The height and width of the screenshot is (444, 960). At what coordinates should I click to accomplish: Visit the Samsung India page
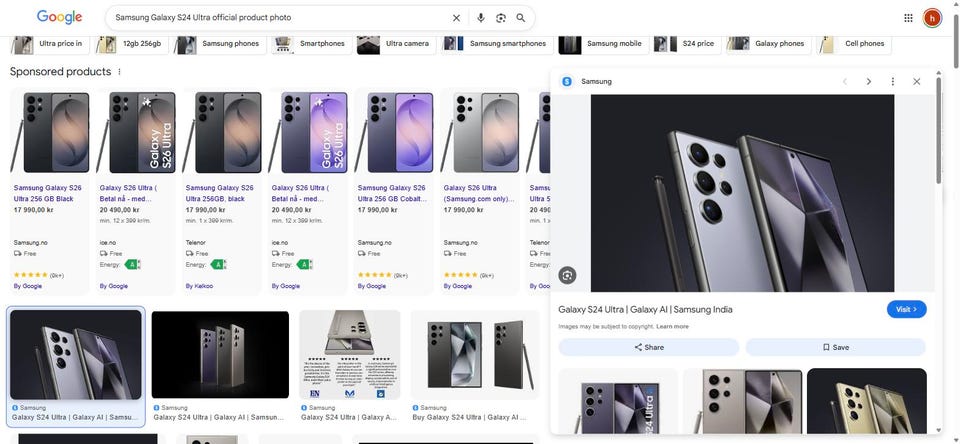point(907,309)
